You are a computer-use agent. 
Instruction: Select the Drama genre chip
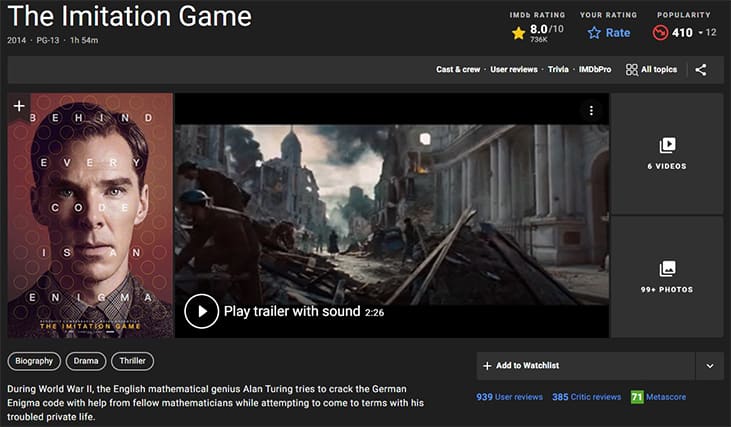86,361
